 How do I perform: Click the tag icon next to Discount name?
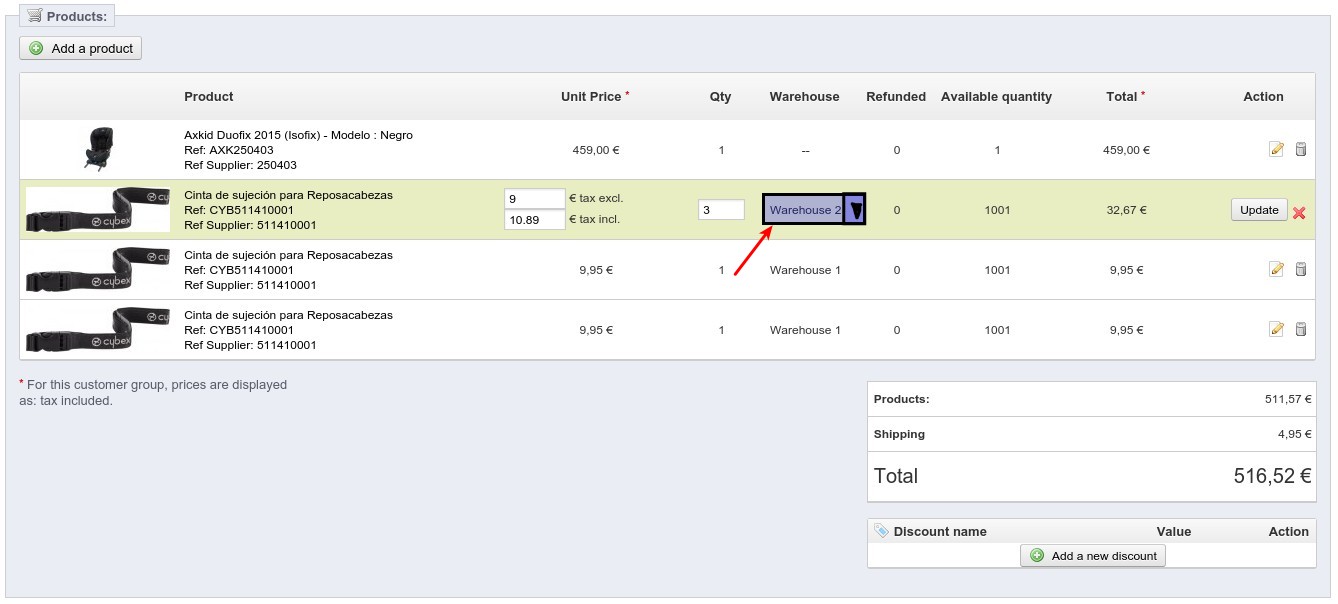coord(881,531)
